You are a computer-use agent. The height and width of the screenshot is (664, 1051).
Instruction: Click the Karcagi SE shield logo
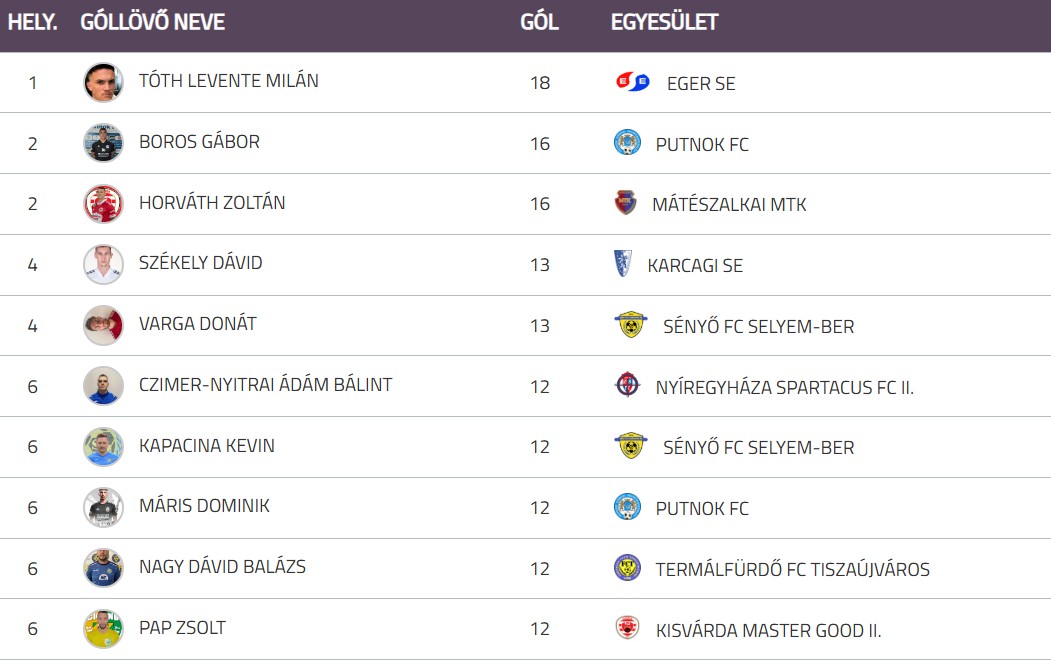point(623,264)
